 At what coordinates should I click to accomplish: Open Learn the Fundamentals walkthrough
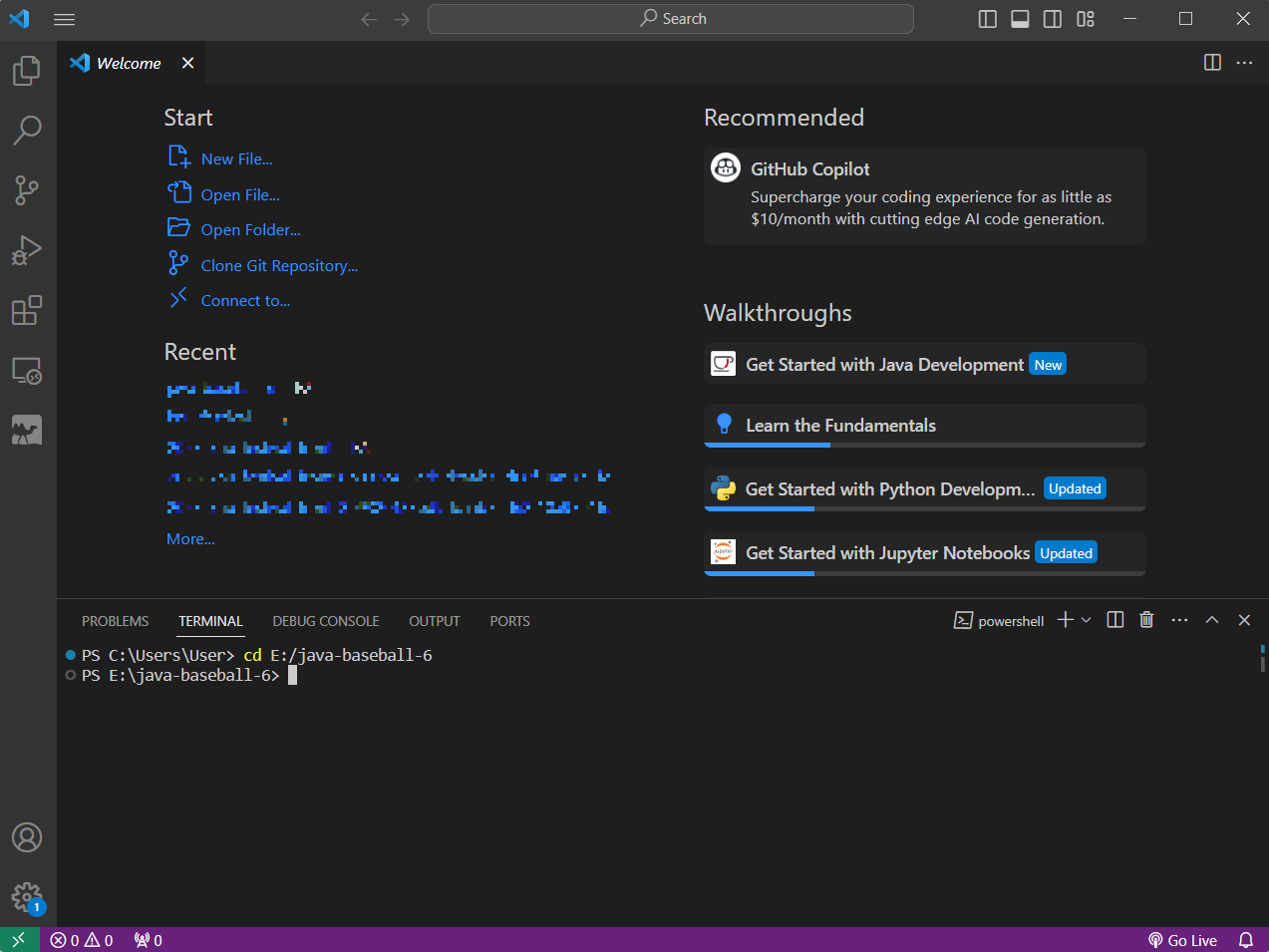[x=925, y=426]
